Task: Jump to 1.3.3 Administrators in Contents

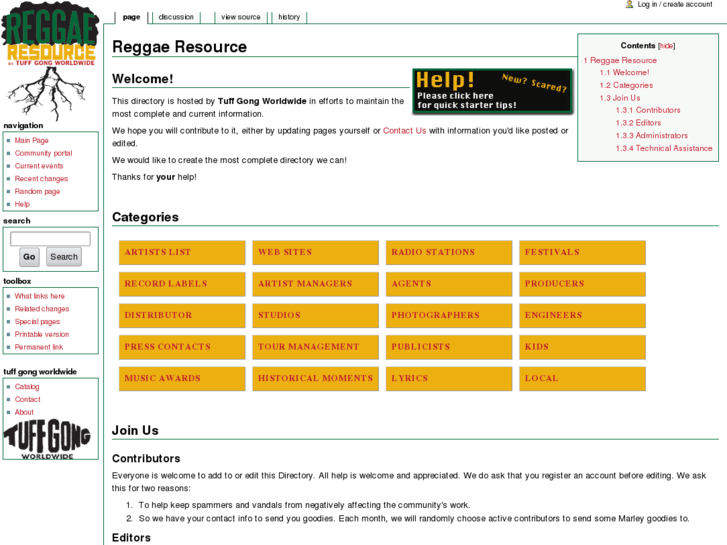Action: tap(651, 135)
